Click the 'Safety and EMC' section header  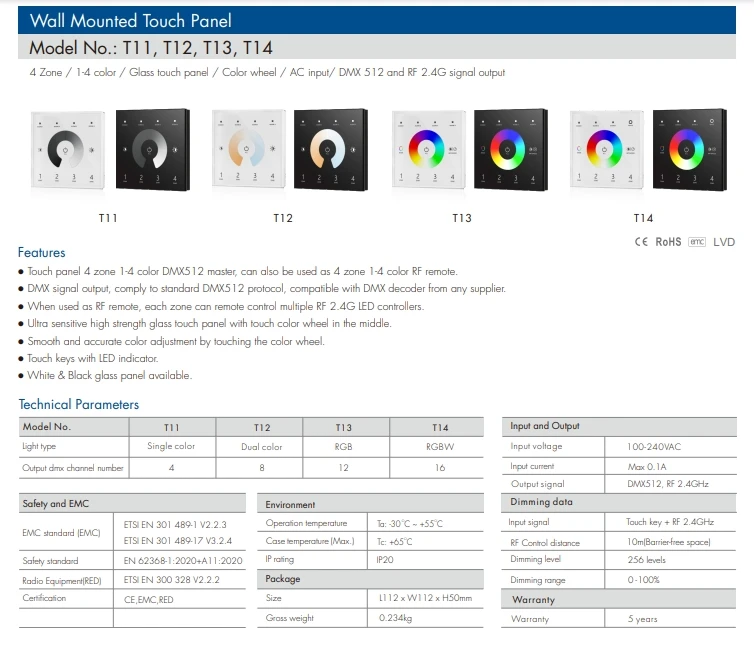(x=56, y=504)
